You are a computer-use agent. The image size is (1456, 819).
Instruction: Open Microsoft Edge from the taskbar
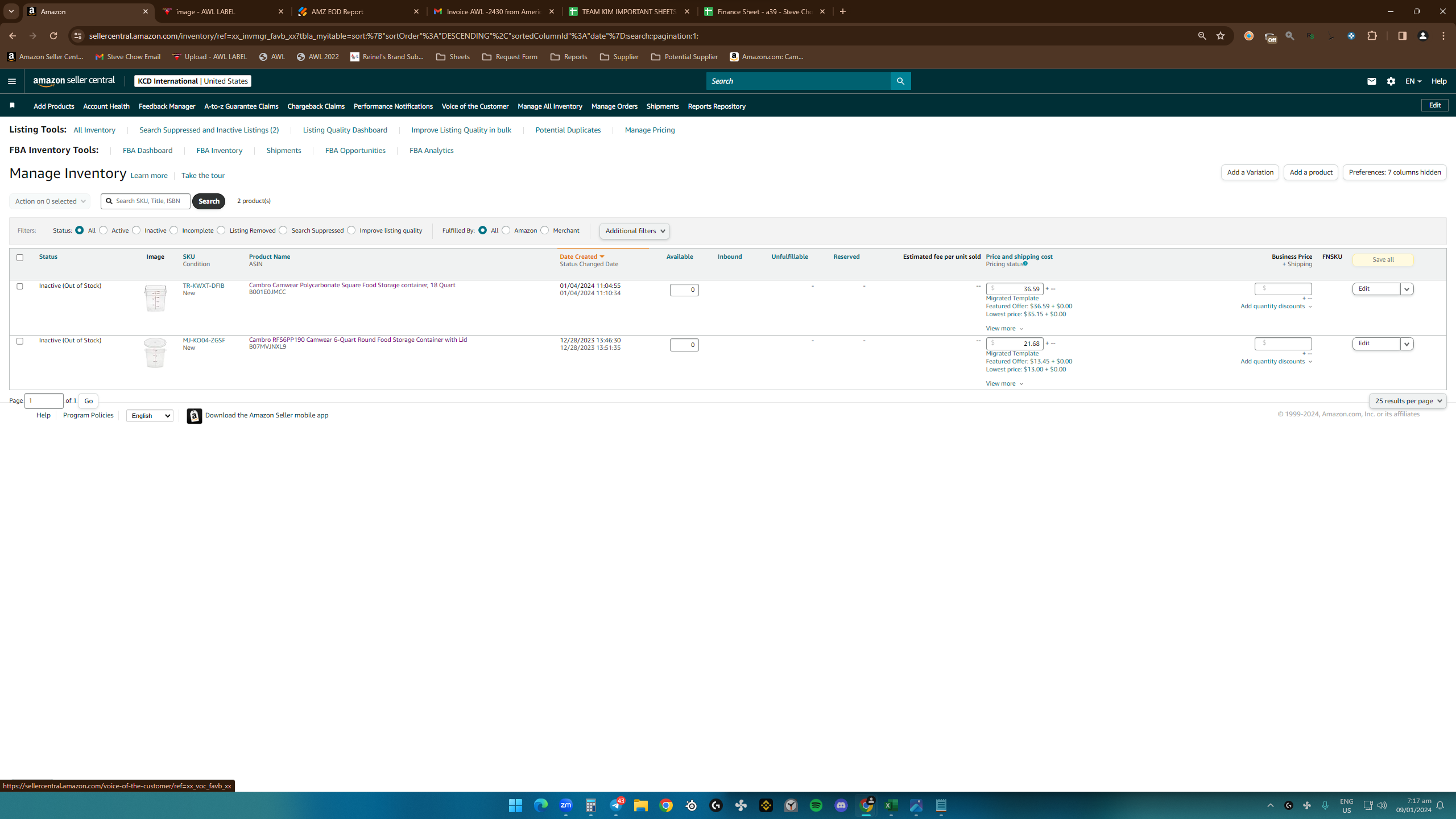click(x=540, y=805)
